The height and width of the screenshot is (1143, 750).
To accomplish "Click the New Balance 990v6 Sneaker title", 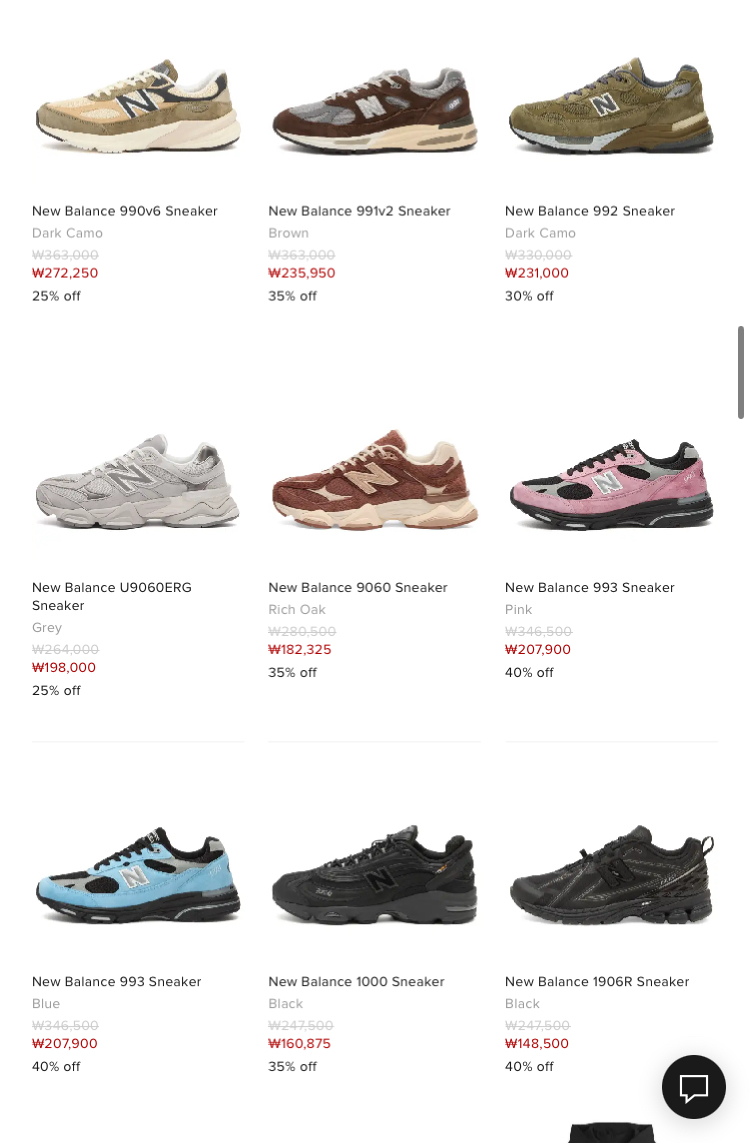I will (125, 211).
